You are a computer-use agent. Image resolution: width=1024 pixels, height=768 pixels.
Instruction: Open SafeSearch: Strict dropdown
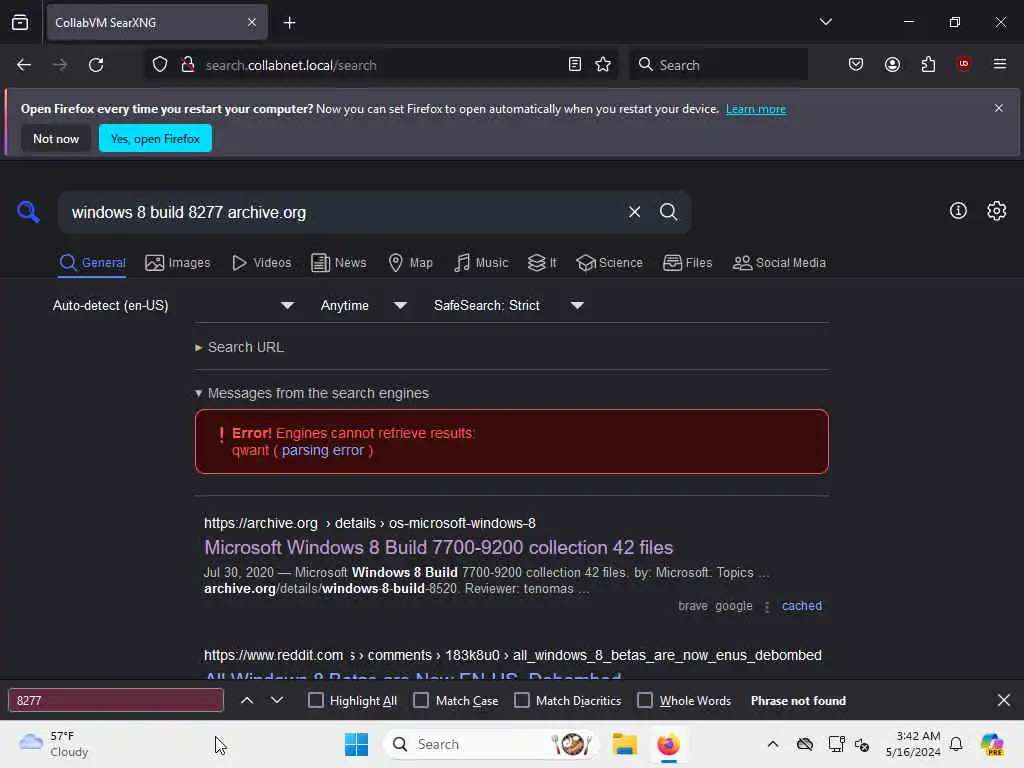[x=508, y=306]
